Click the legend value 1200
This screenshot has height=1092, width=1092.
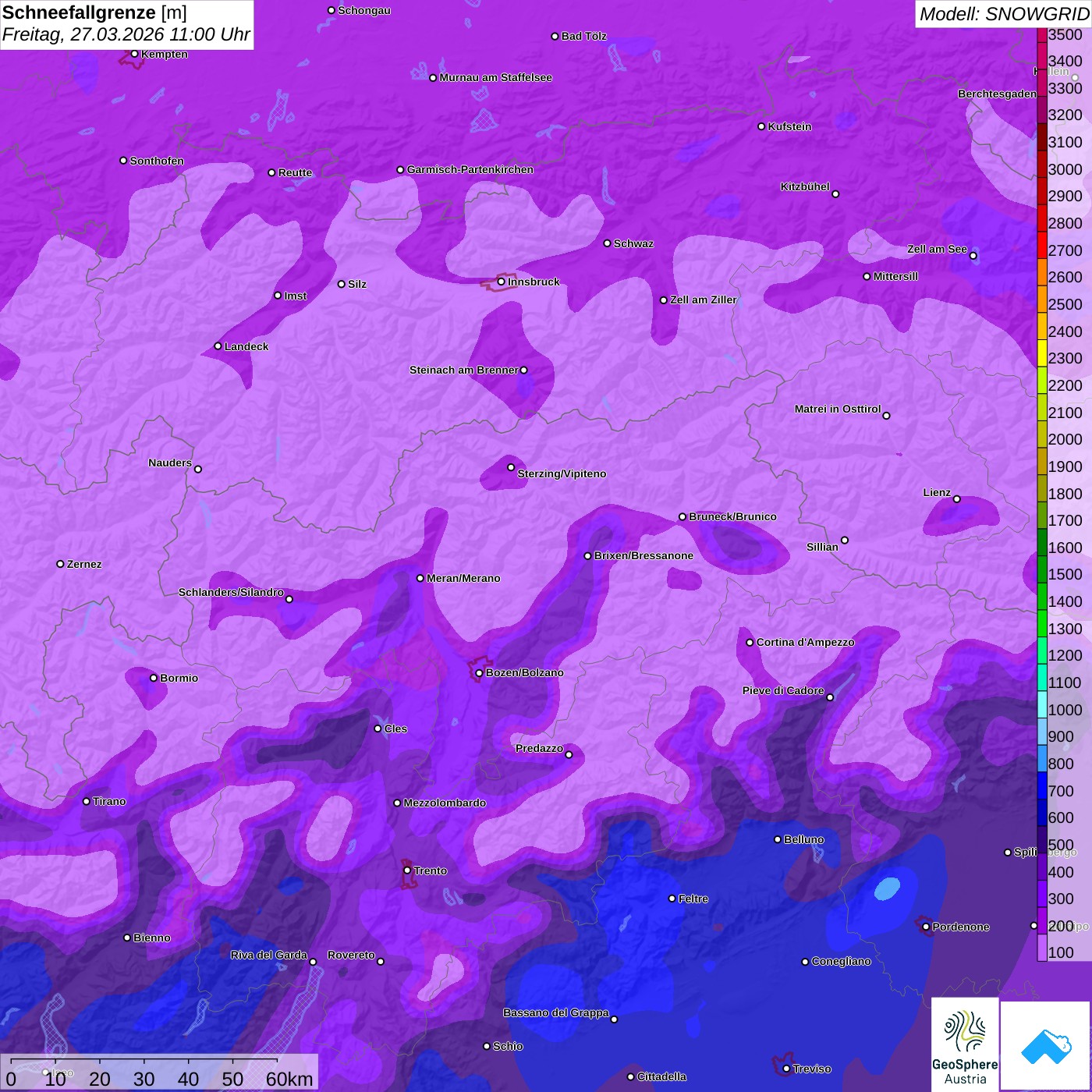pyautogui.click(x=1065, y=655)
